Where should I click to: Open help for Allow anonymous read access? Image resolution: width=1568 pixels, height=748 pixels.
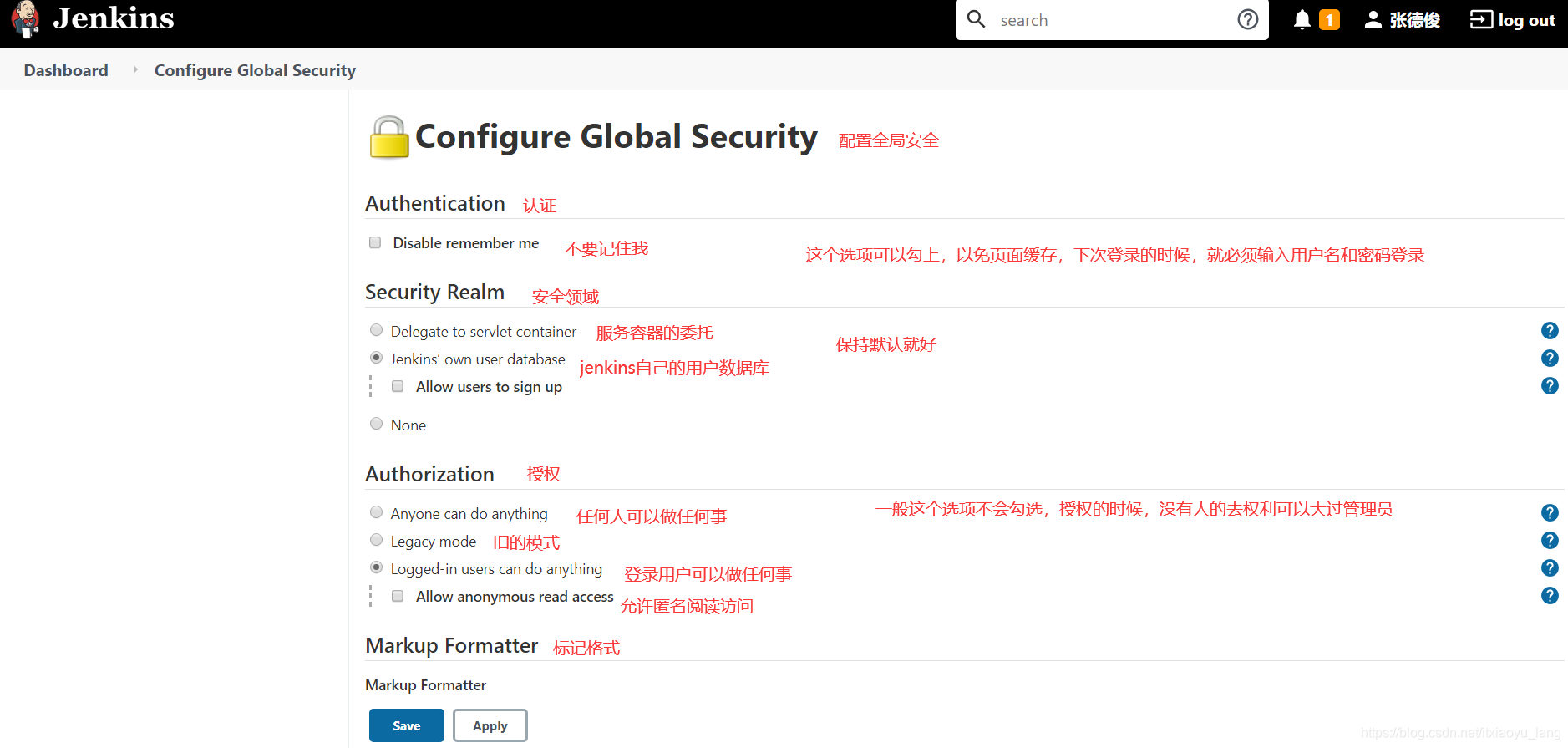[x=1550, y=596]
